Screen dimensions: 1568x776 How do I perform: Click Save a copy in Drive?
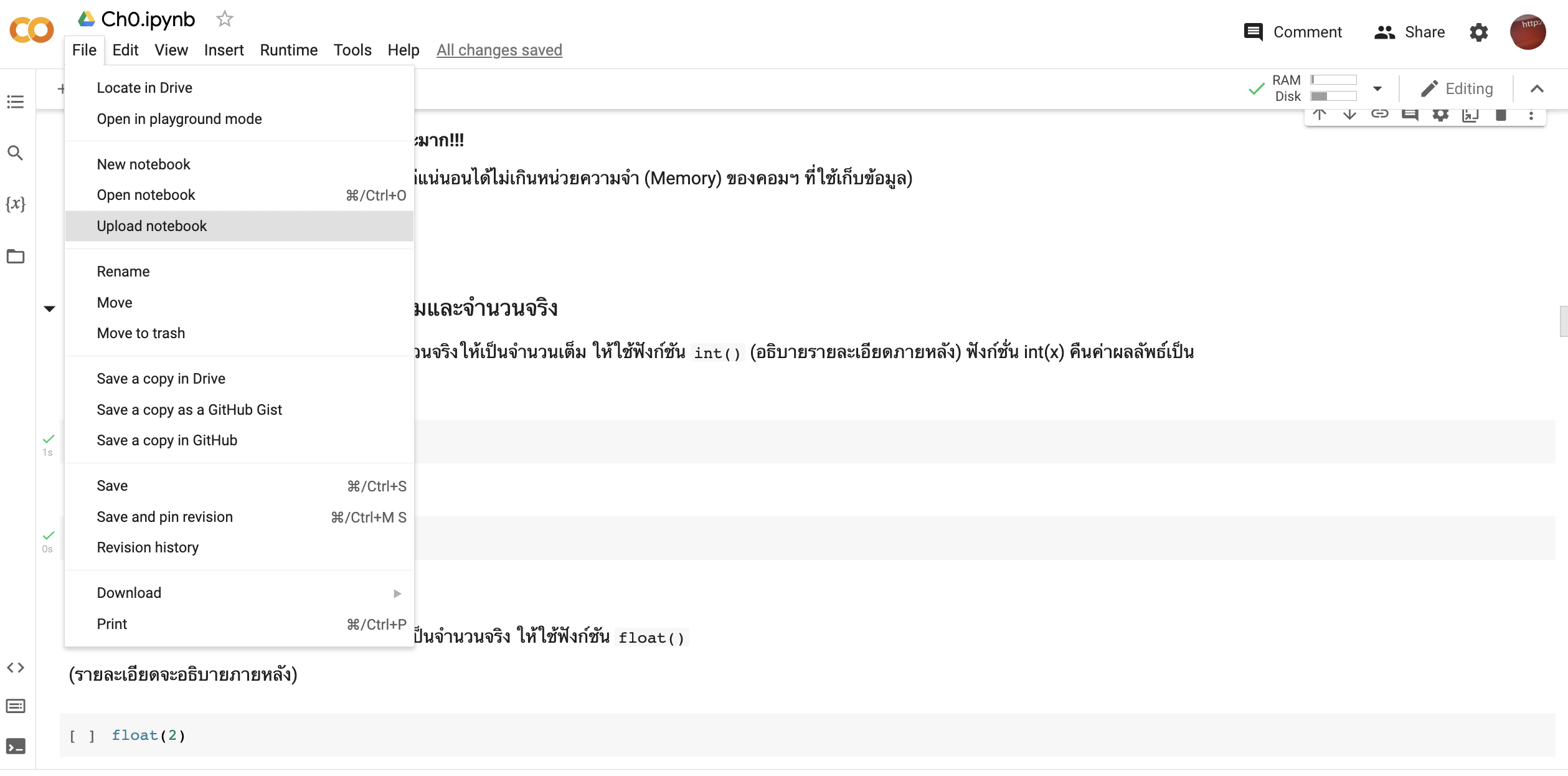pyautogui.click(x=161, y=379)
